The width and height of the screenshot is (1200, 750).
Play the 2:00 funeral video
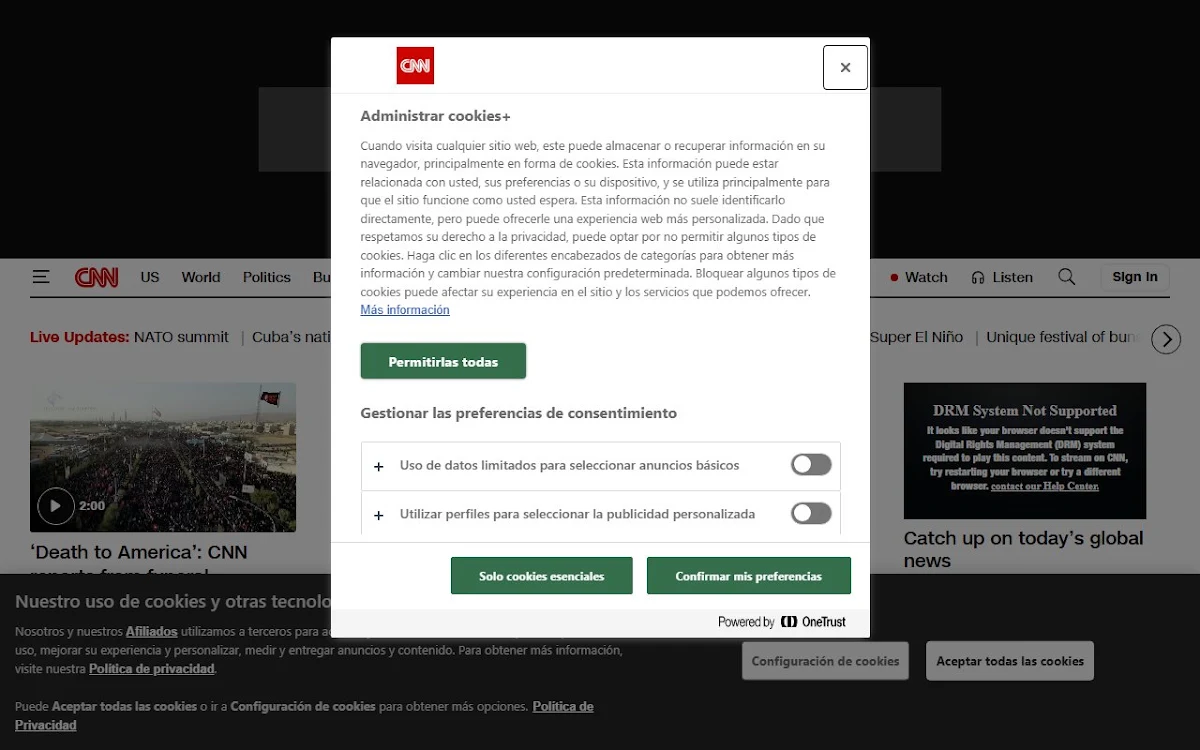click(56, 506)
